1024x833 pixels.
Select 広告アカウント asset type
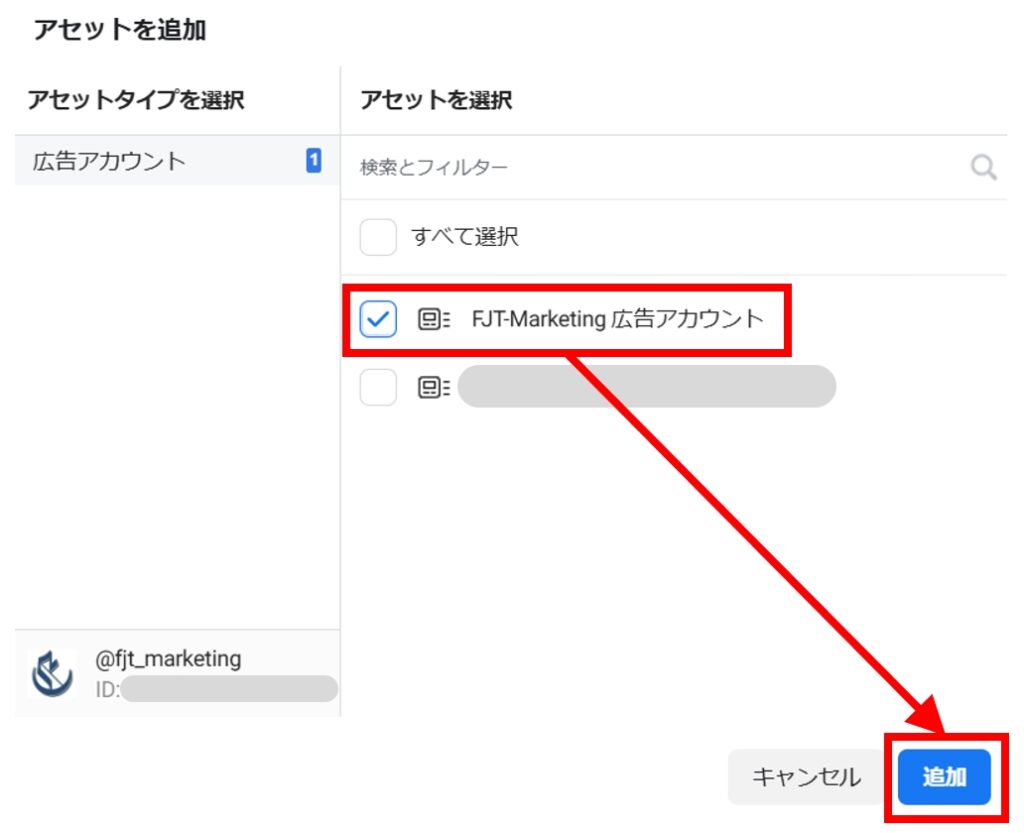point(176,161)
